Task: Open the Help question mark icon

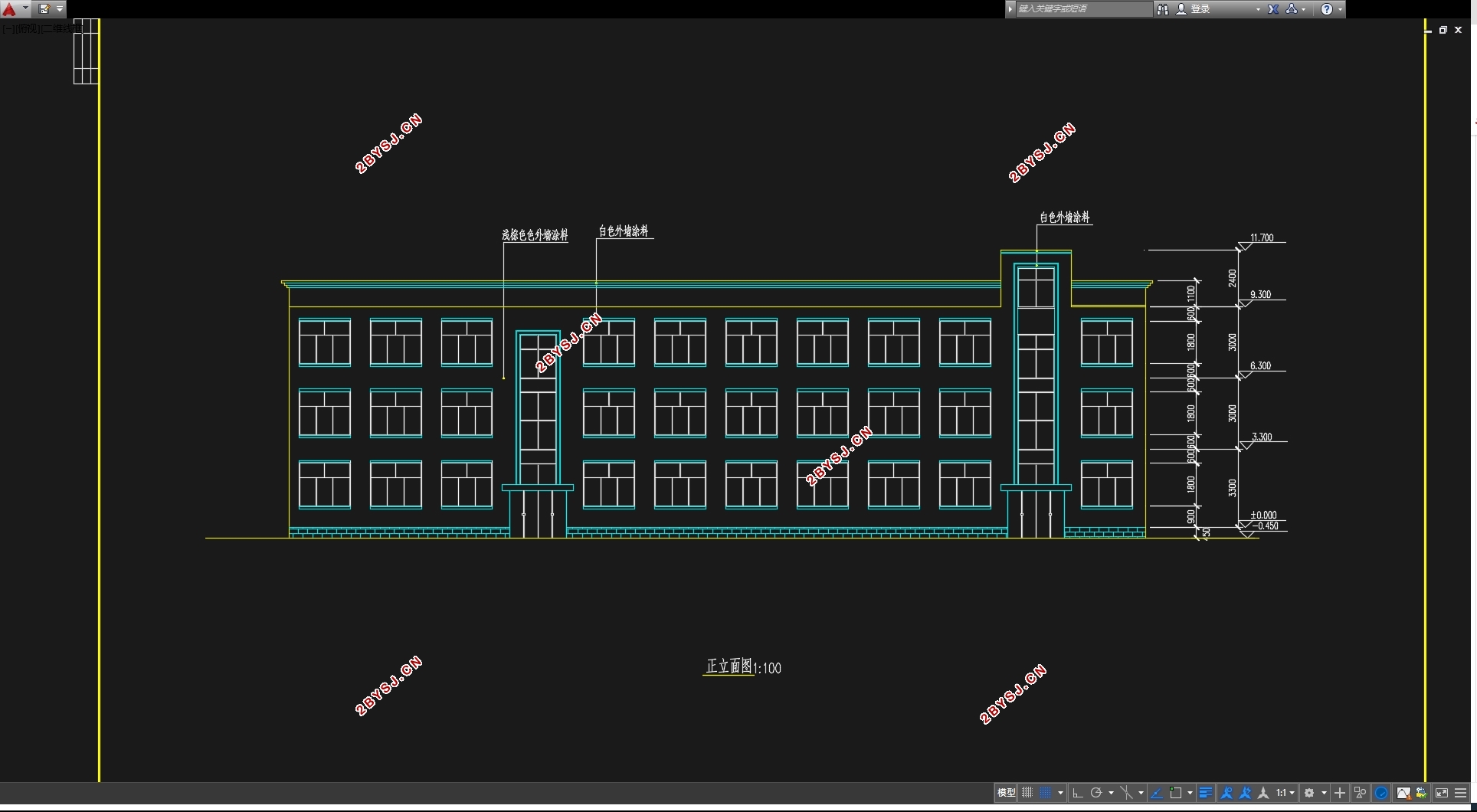Action: [x=1327, y=9]
